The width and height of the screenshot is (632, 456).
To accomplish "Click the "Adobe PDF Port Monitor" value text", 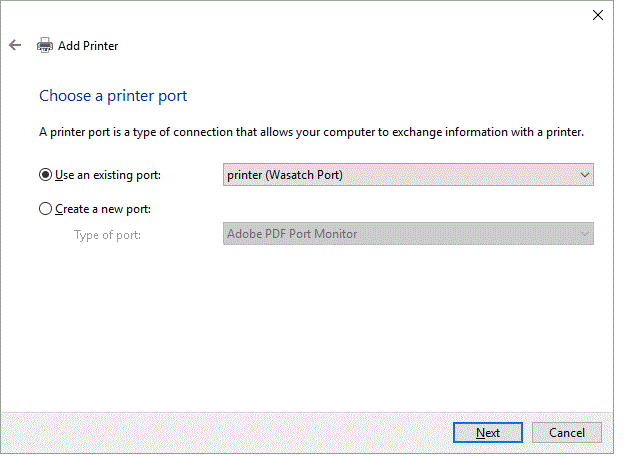I will tap(292, 234).
